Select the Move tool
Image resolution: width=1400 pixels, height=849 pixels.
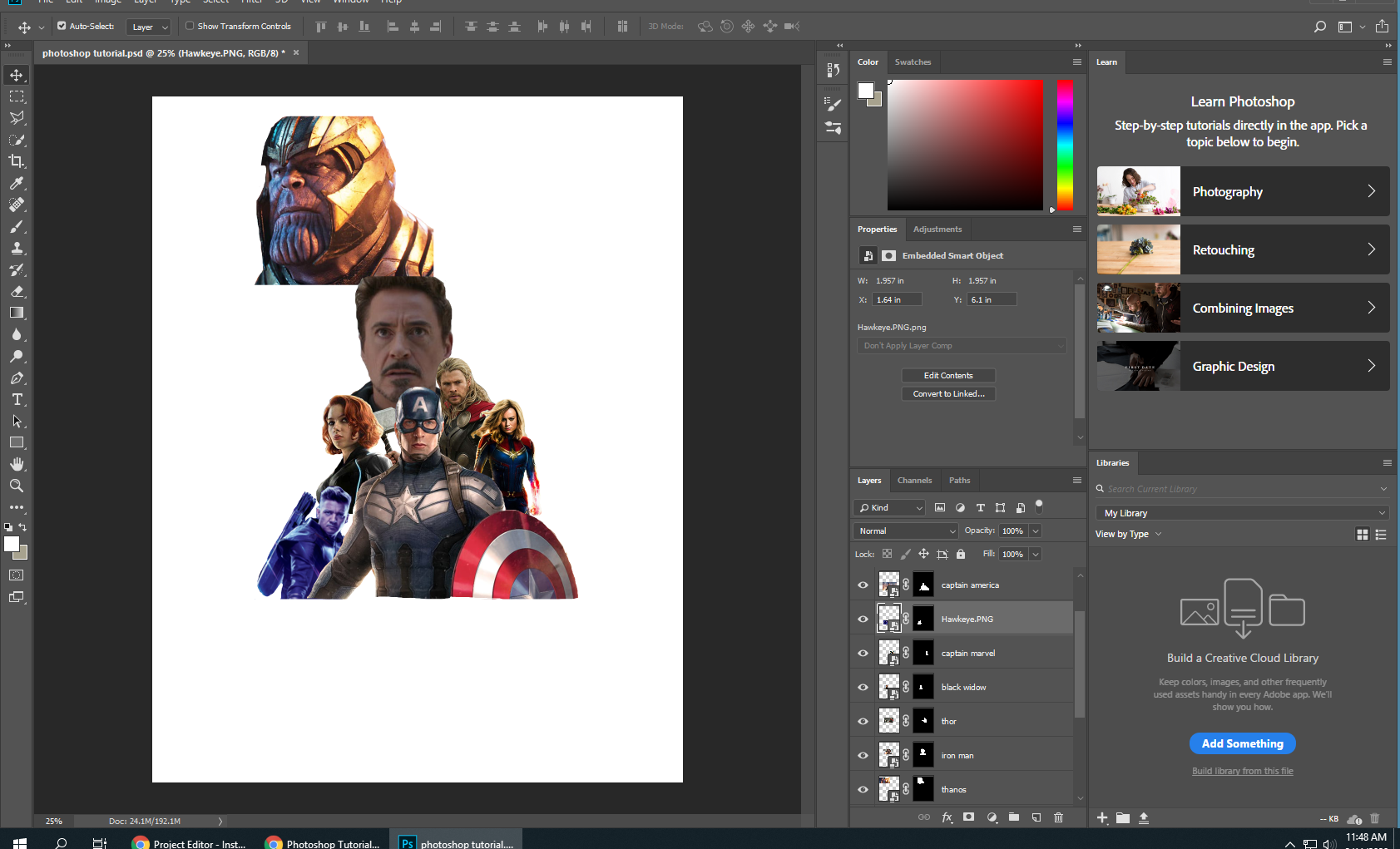(x=17, y=74)
